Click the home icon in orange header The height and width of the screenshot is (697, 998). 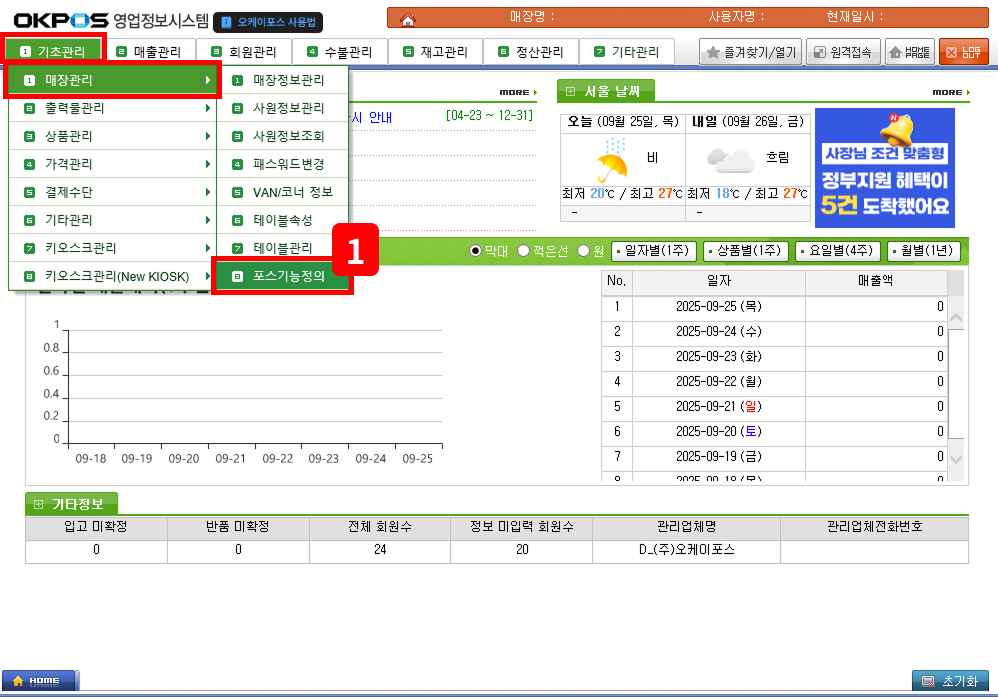point(407,19)
